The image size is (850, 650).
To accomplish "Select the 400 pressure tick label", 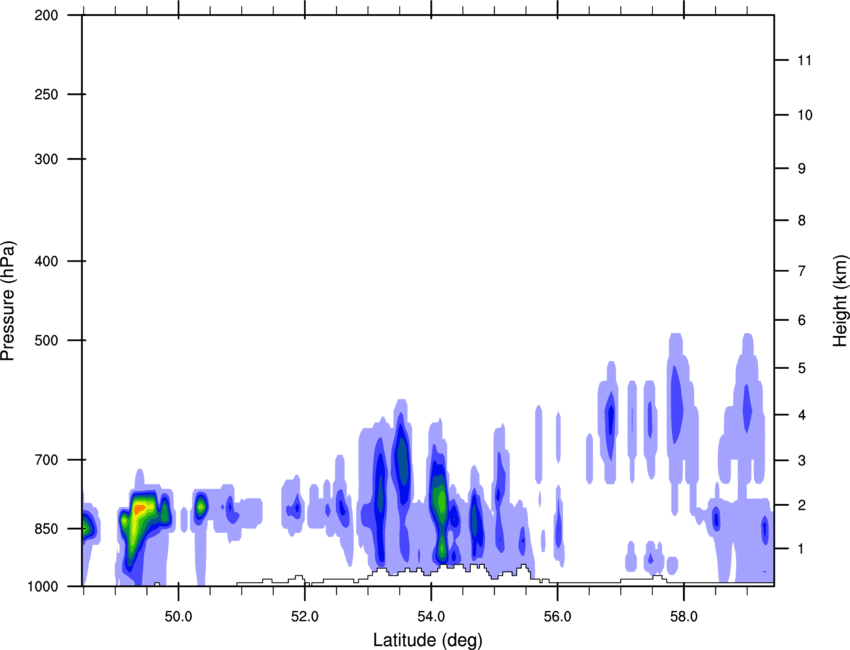I will pyautogui.click(x=46, y=261).
